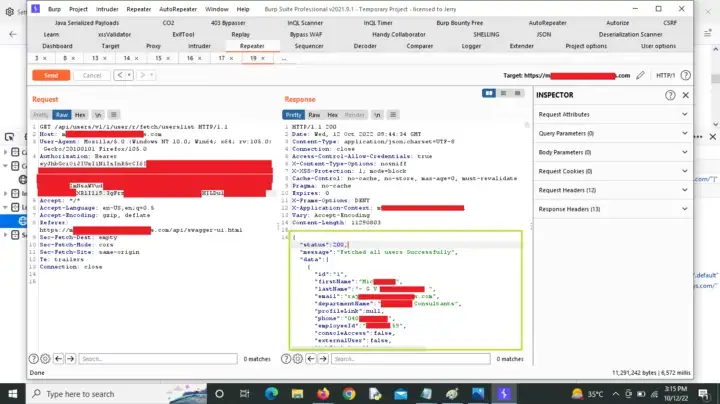Open request search help icon
720x404 pixels.
tap(34, 359)
